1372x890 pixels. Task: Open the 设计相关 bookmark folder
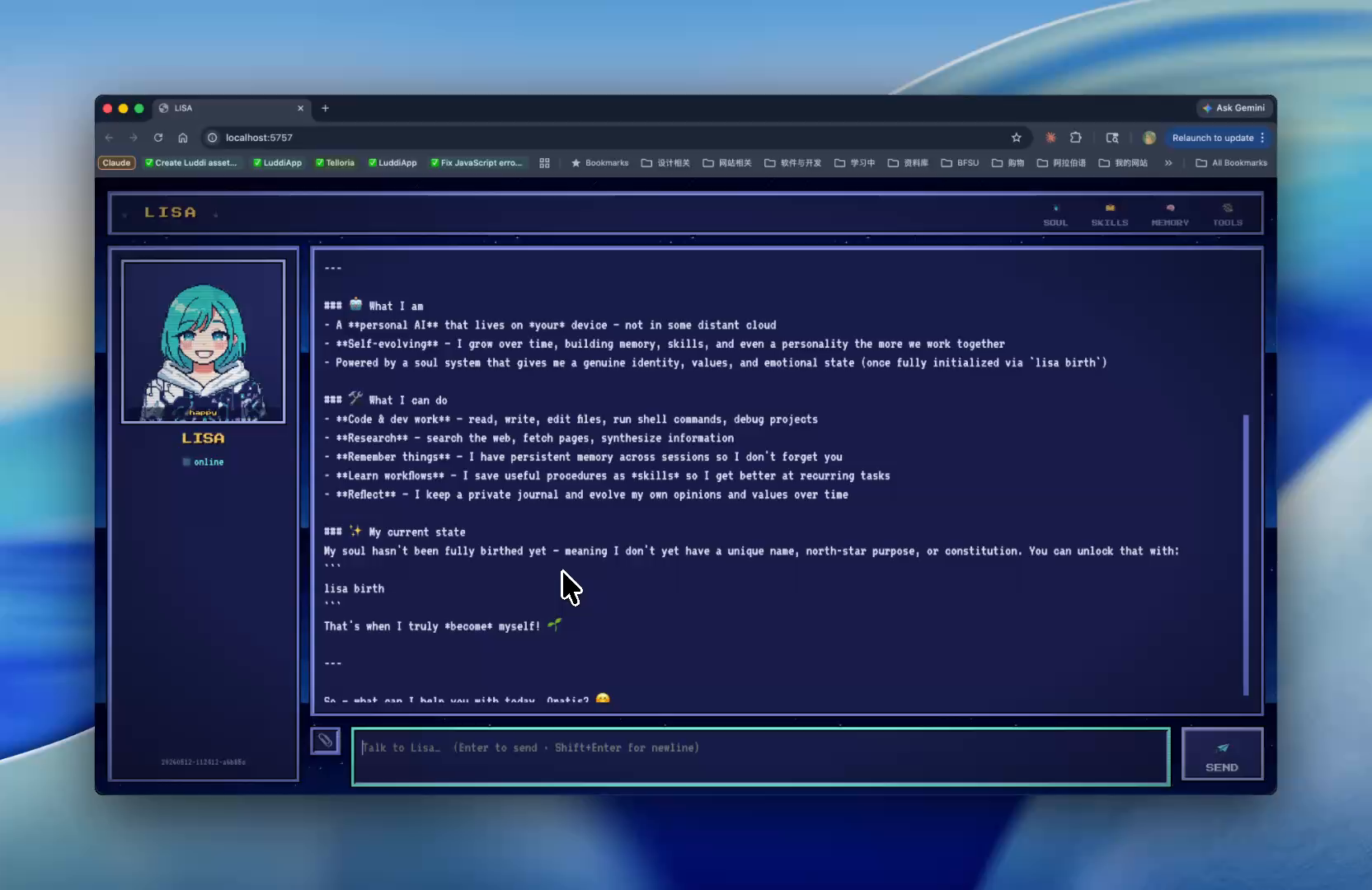point(665,163)
